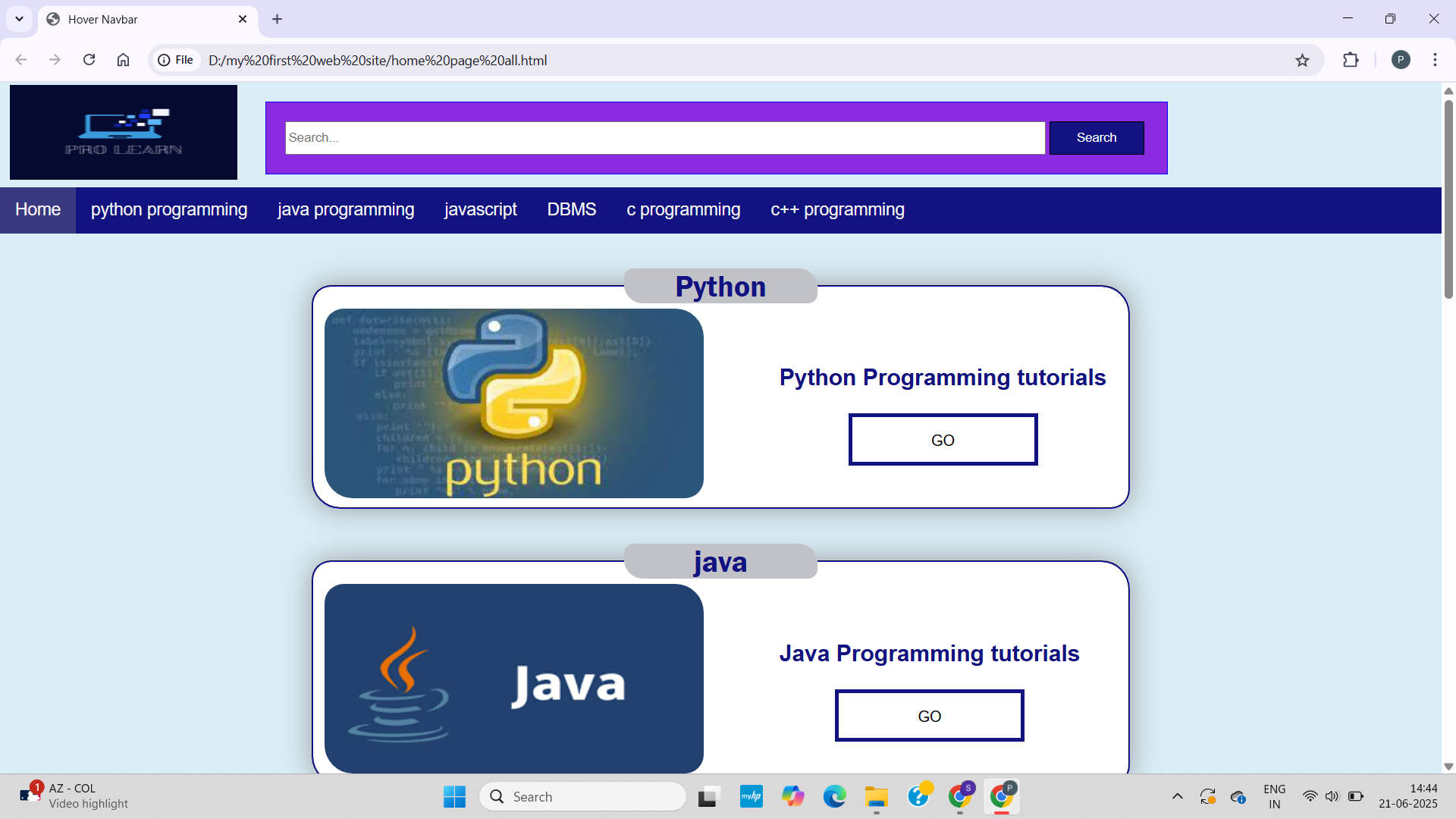The image size is (1456, 819).
Task: Bookmark this page with the star icon
Action: (1302, 60)
